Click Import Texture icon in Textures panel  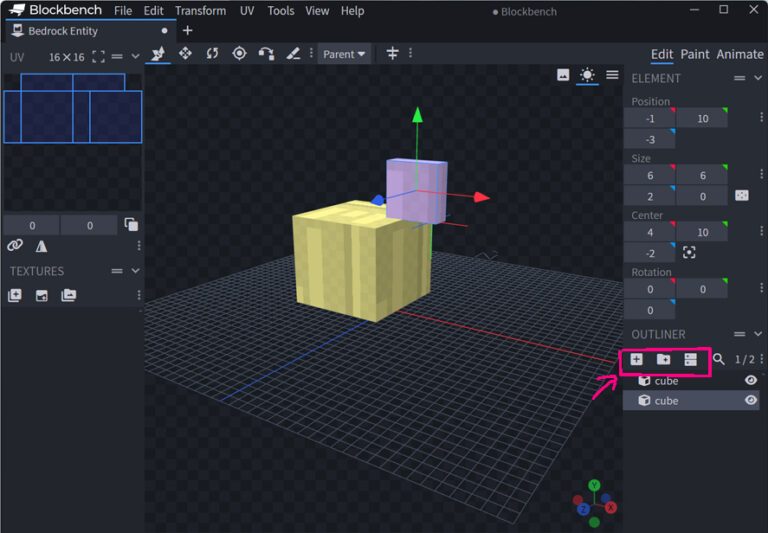[15, 295]
